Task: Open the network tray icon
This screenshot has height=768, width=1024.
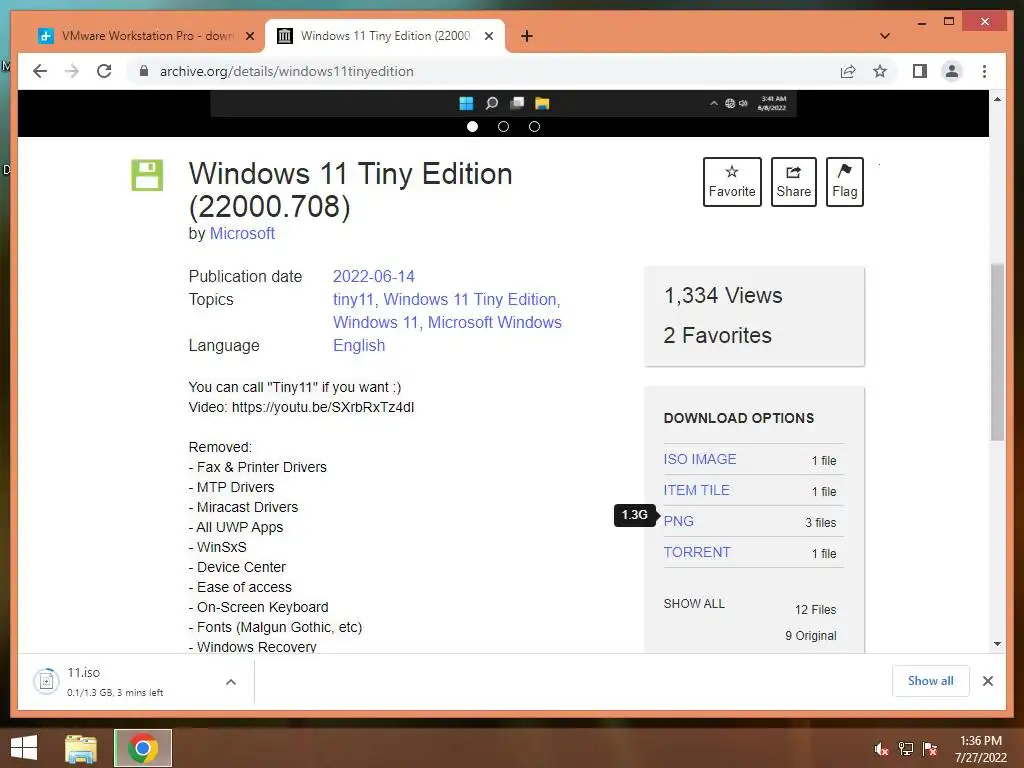Action: pos(906,749)
